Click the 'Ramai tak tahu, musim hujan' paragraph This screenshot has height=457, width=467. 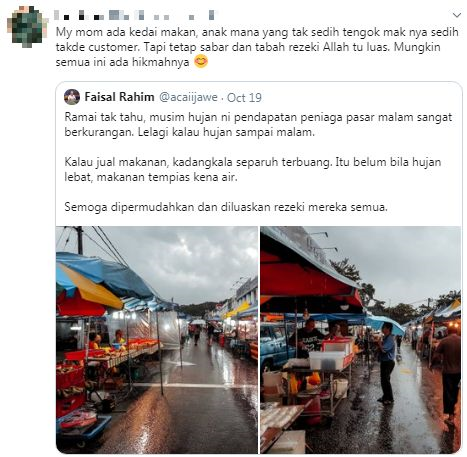[258, 125]
